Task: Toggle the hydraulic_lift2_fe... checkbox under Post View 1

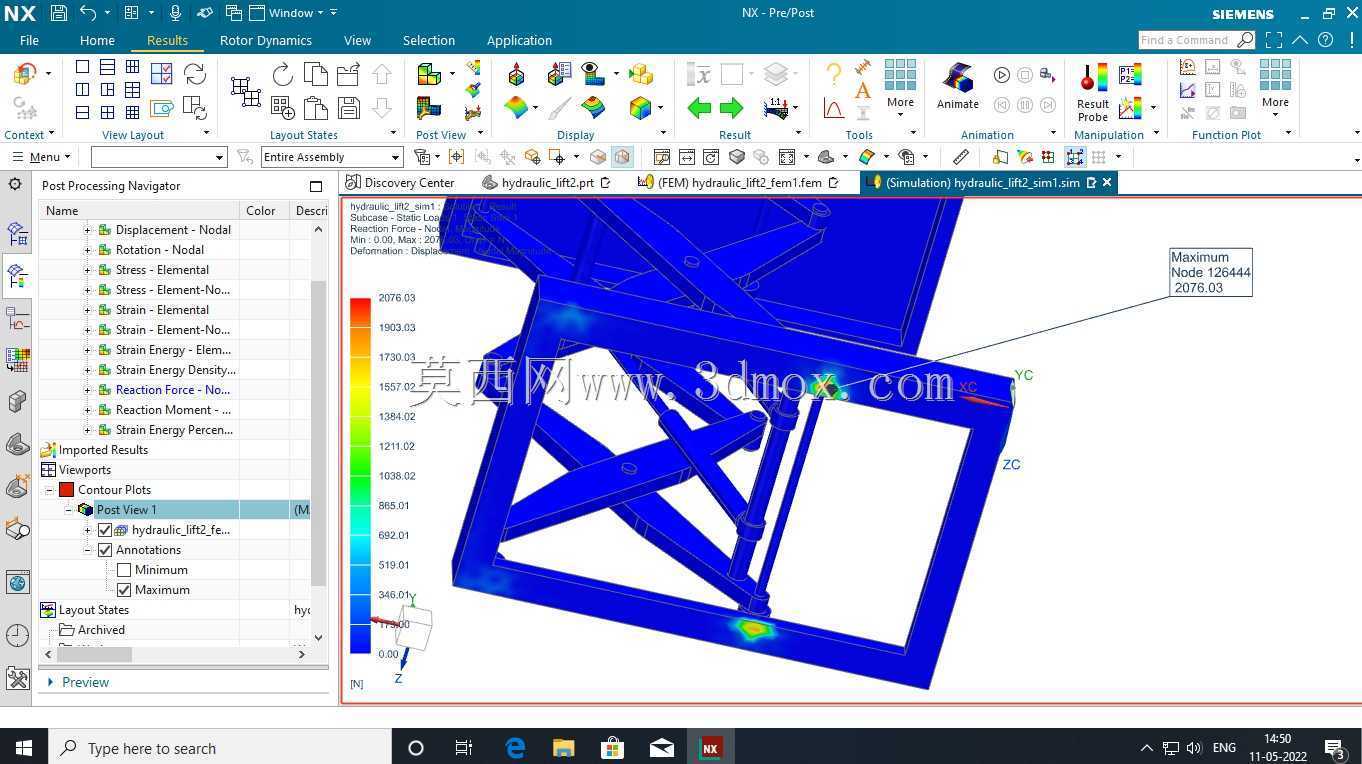Action: (105, 530)
